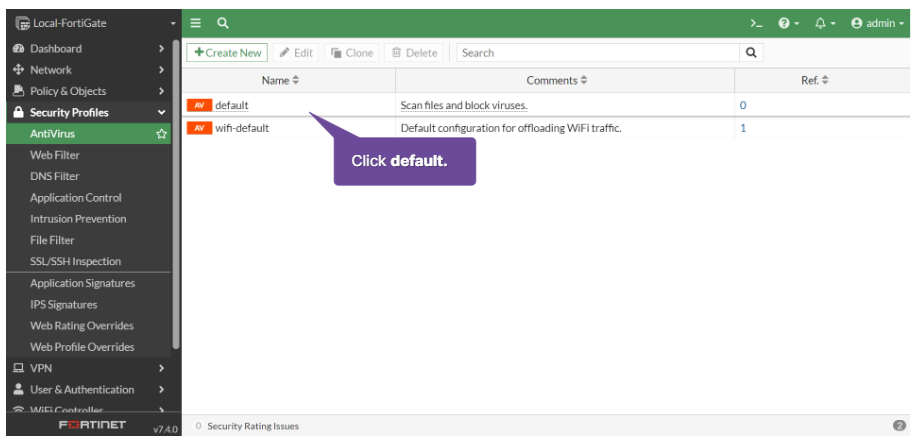Click the Network arrows icon
The height and width of the screenshot is (448, 919).
18,70
